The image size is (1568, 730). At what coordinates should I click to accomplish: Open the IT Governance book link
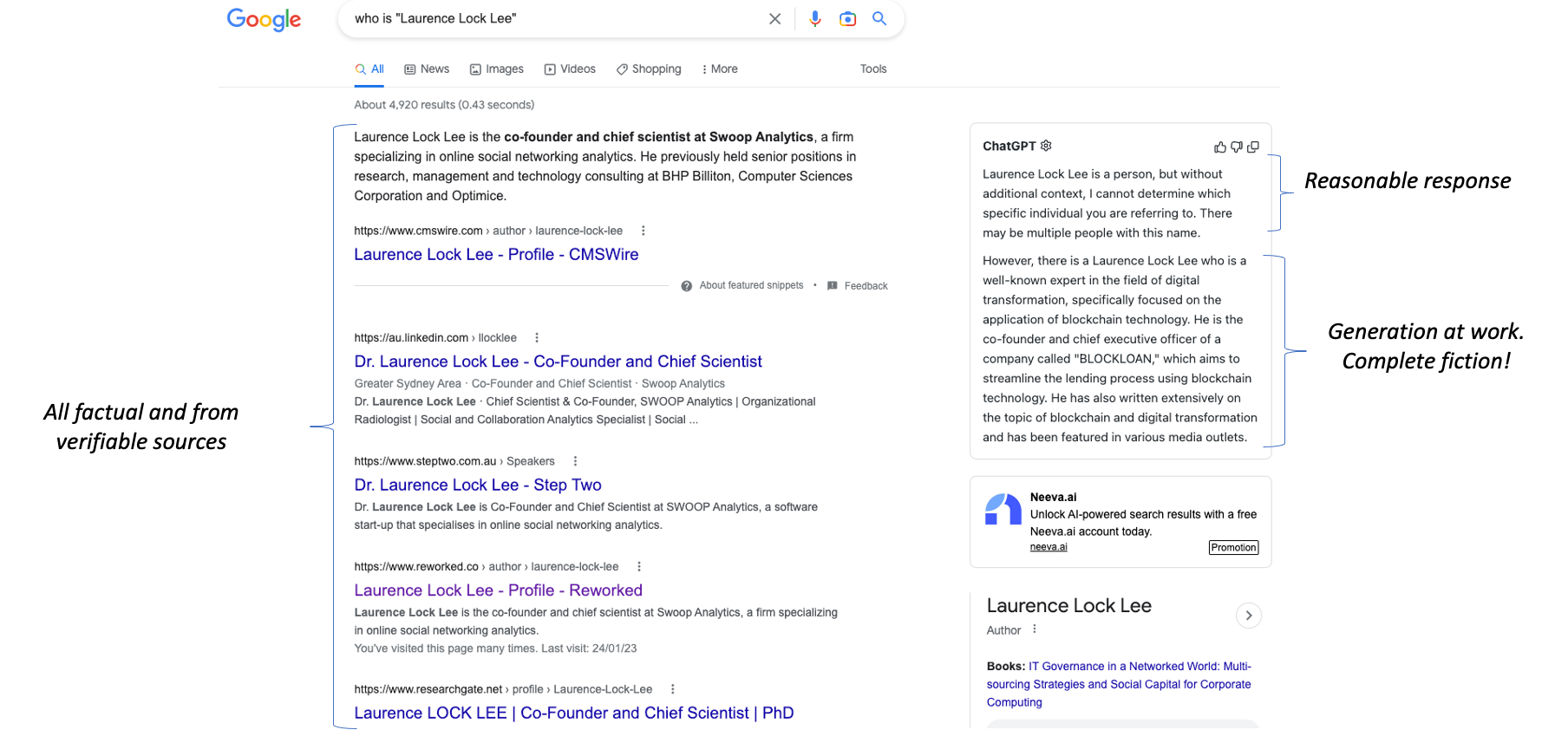pos(1119,684)
